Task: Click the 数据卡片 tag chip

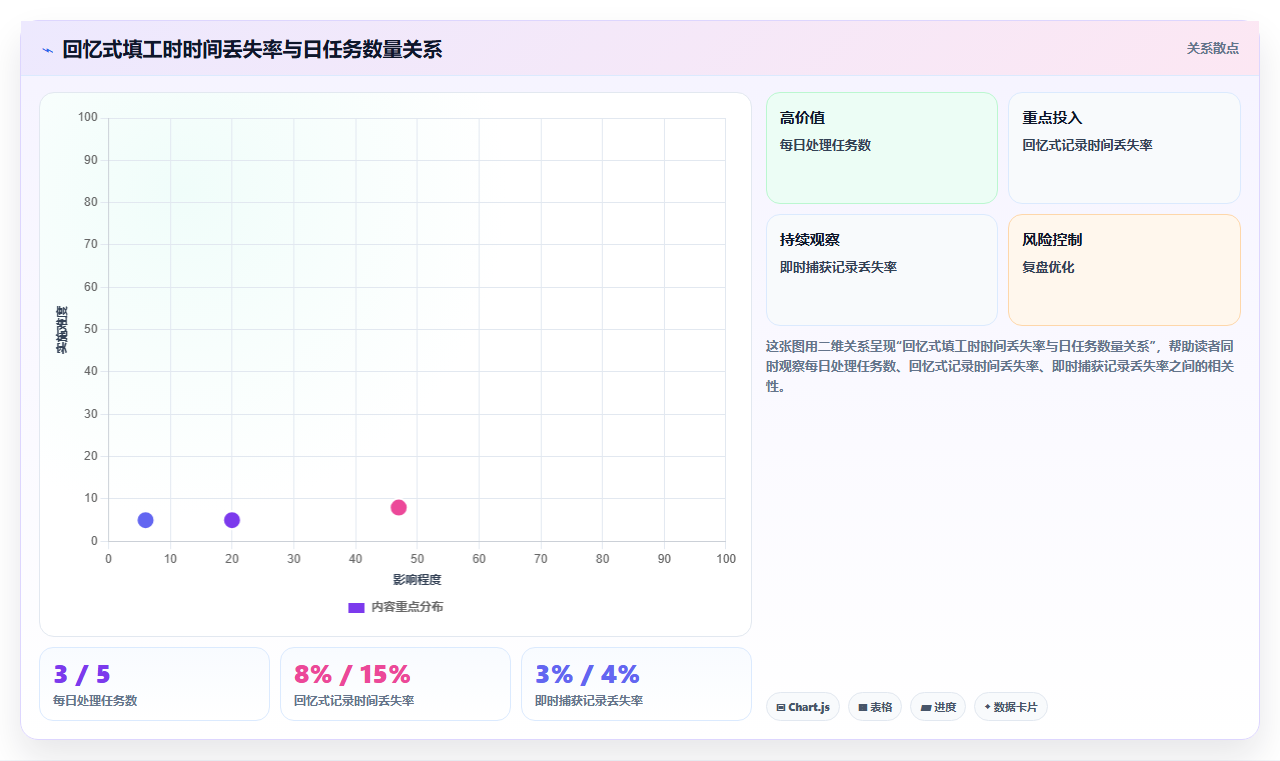Action: 1011,707
